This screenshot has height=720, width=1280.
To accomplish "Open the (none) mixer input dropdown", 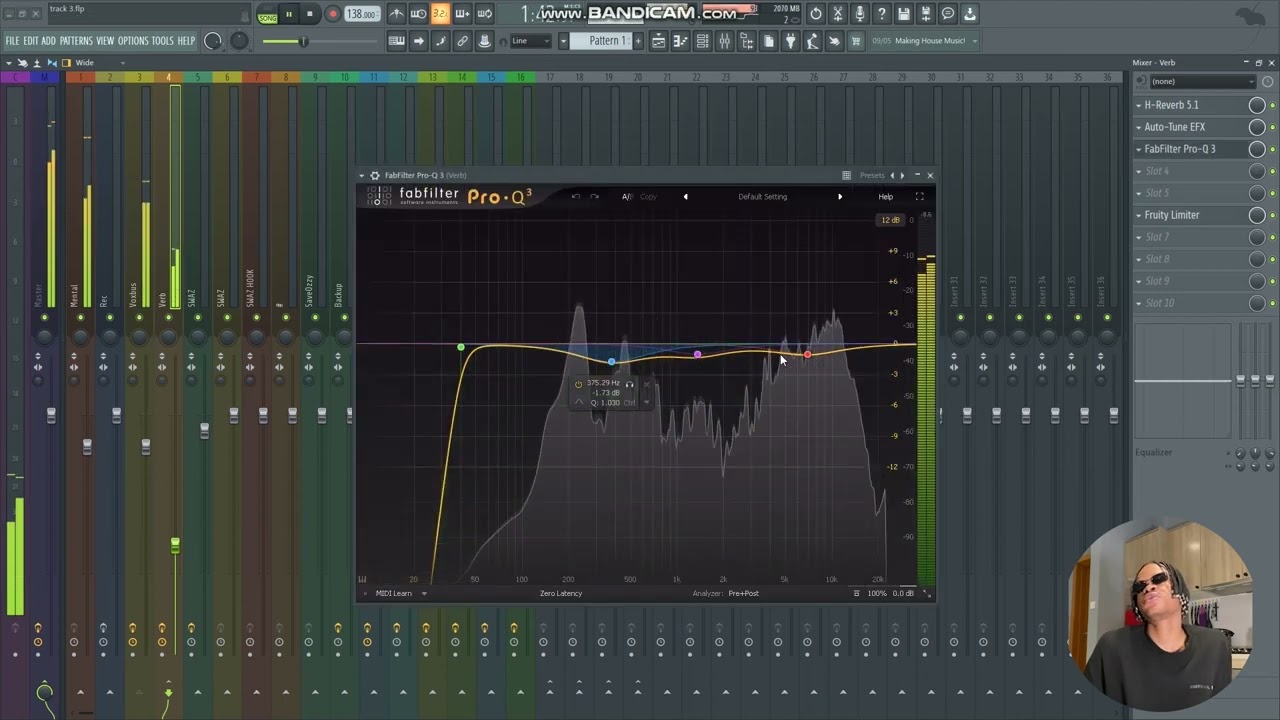I will tap(1202, 82).
